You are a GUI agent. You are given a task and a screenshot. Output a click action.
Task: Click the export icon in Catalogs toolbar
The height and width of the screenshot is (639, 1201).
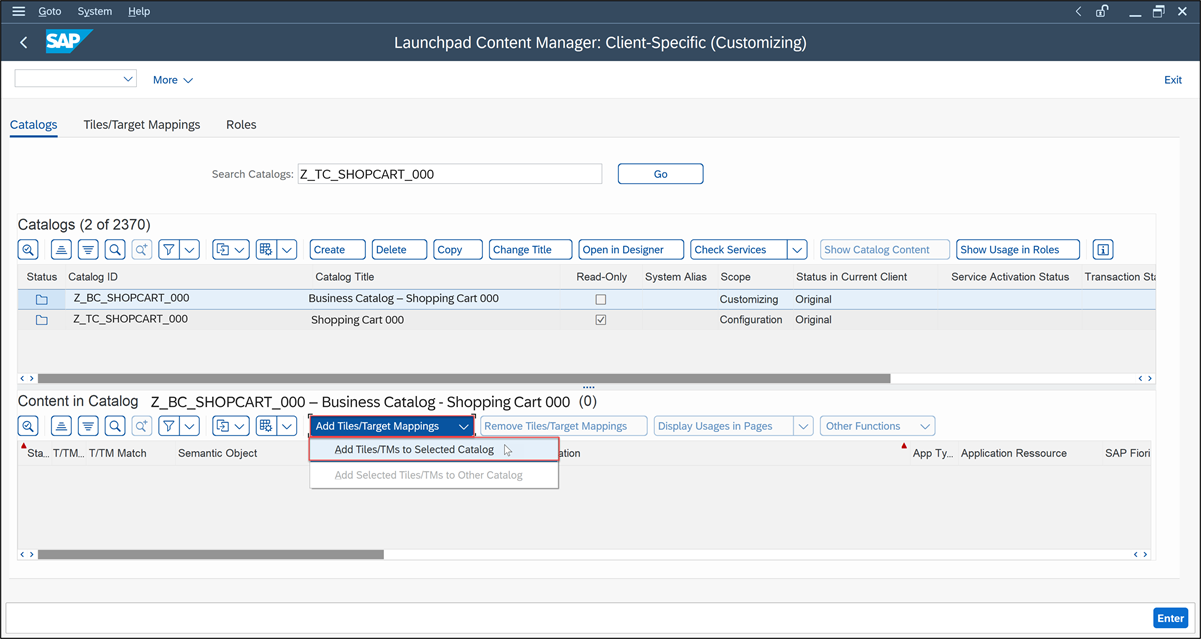(x=222, y=250)
